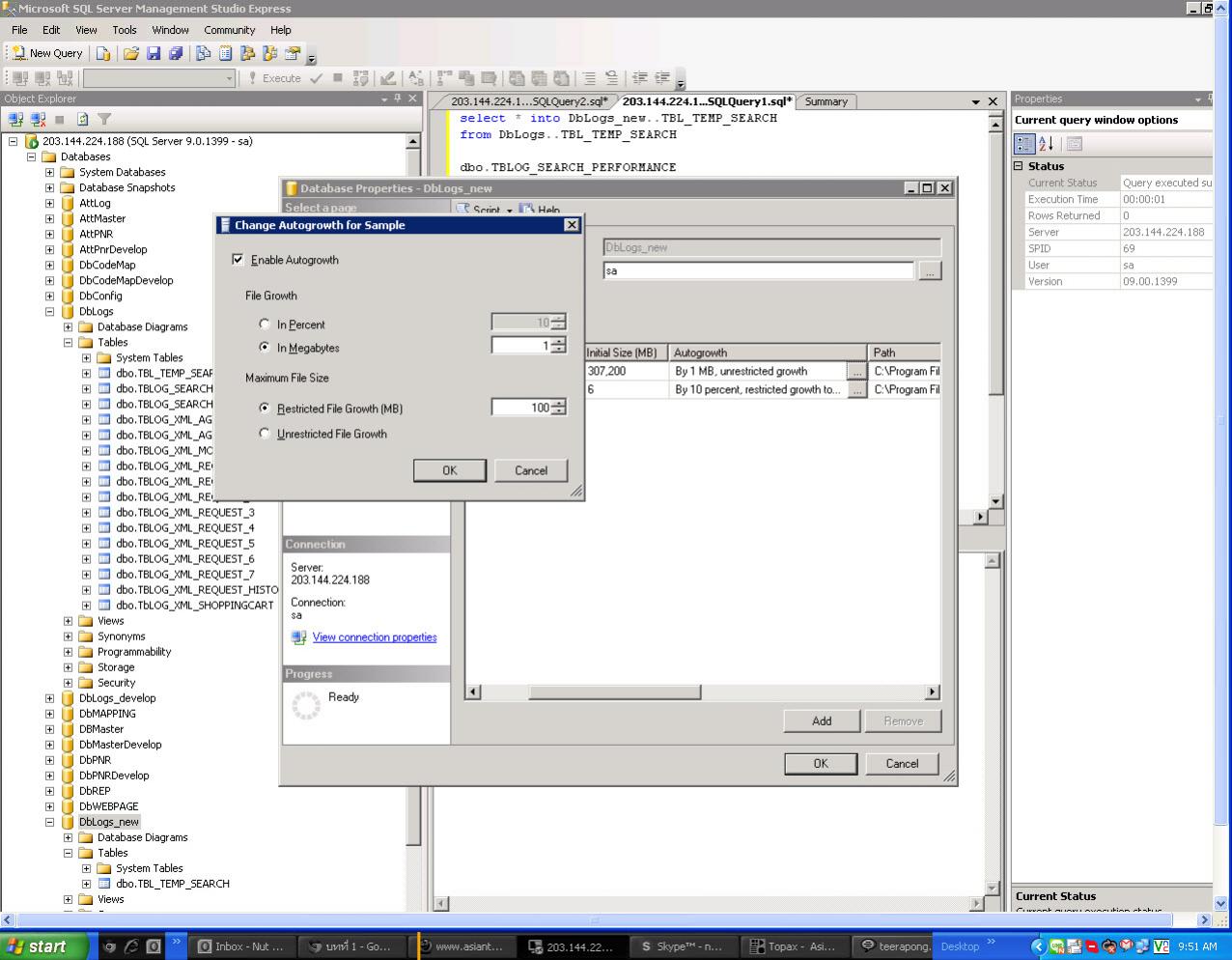Click Connect icon in Object Explorer toolbar
The image size is (1232, 960).
coord(15,119)
